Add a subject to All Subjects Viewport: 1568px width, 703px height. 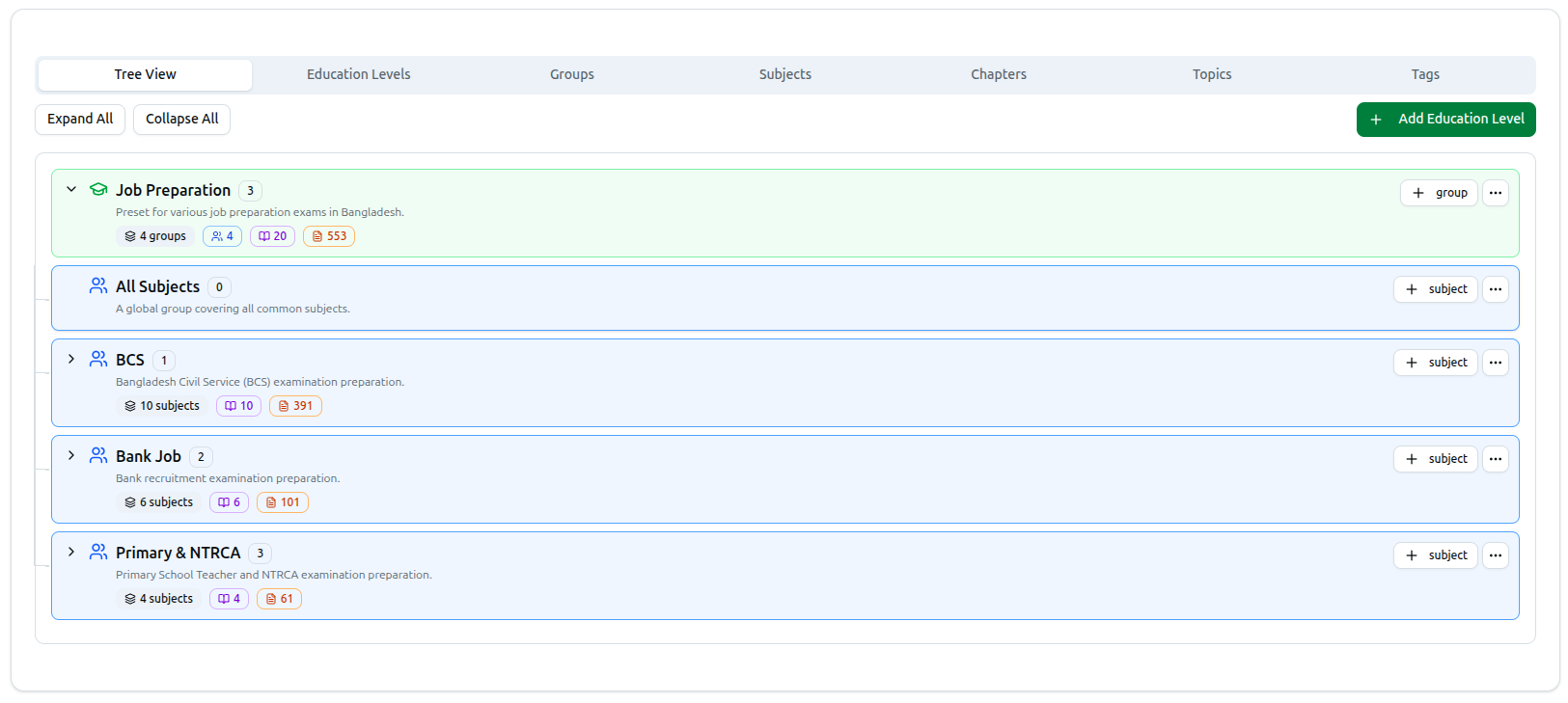(x=1436, y=289)
